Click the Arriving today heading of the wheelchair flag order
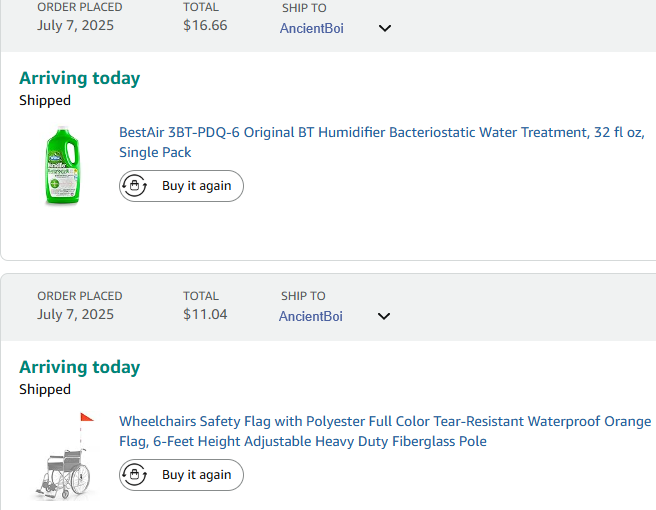Image resolution: width=656 pixels, height=510 pixels. tap(79, 367)
